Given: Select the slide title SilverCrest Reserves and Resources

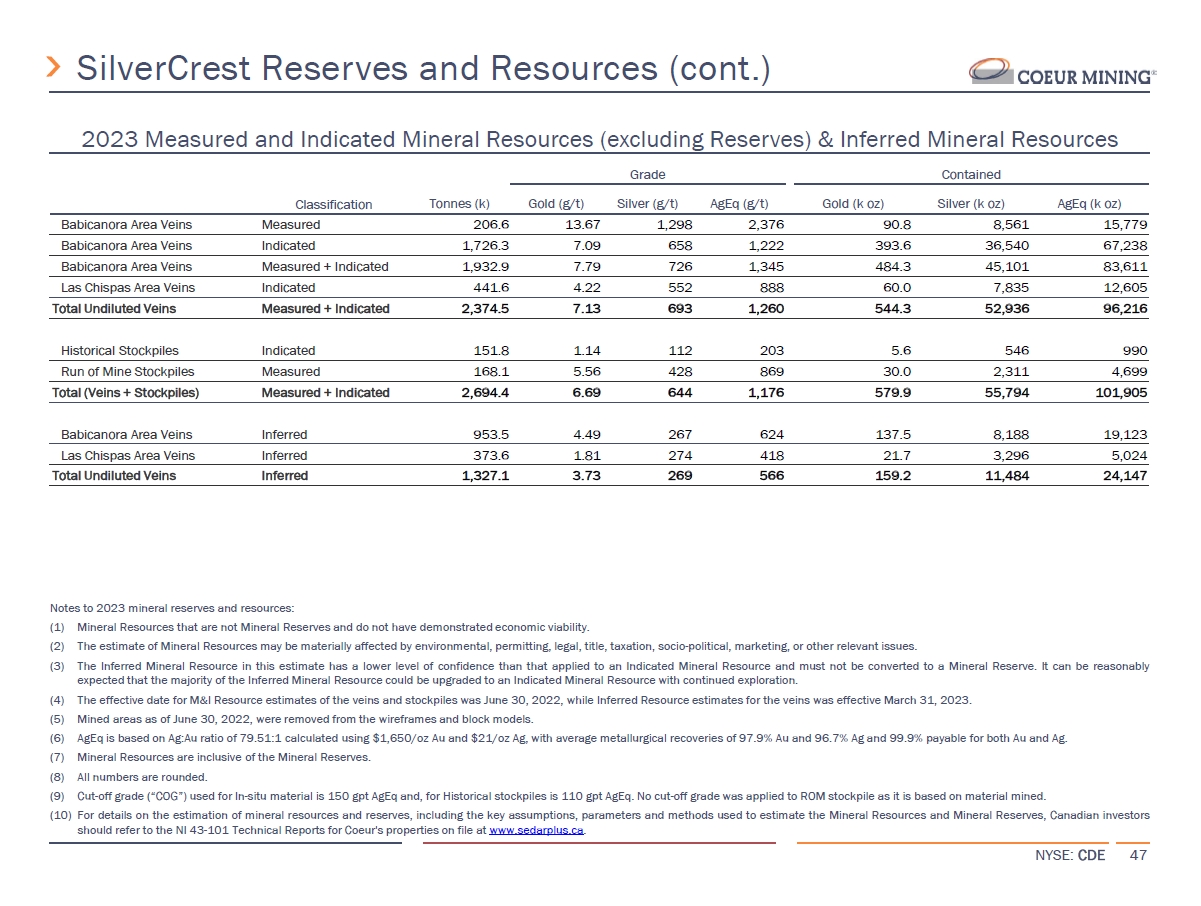Looking at the screenshot, I should click(422, 69).
